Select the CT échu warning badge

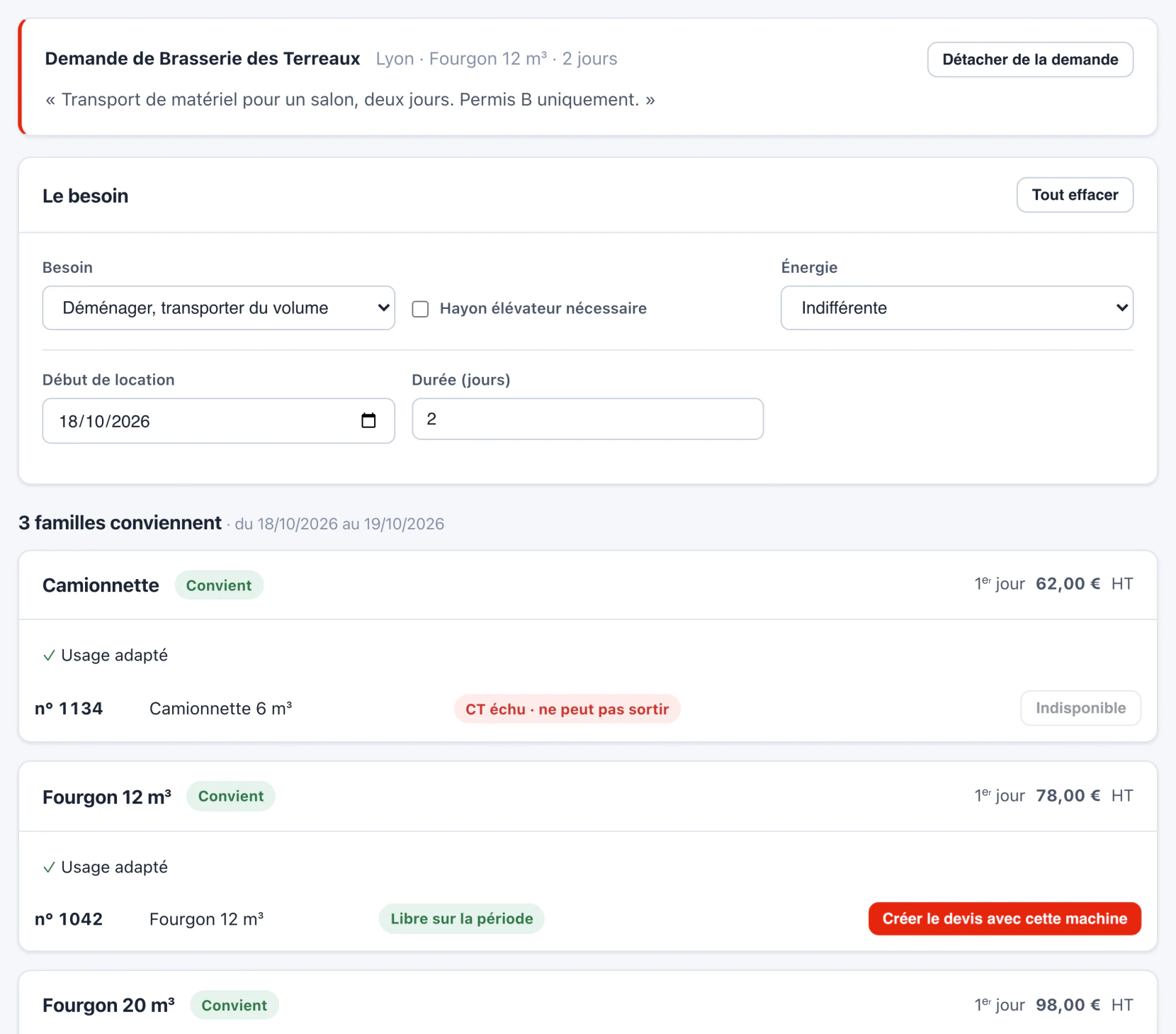click(567, 709)
